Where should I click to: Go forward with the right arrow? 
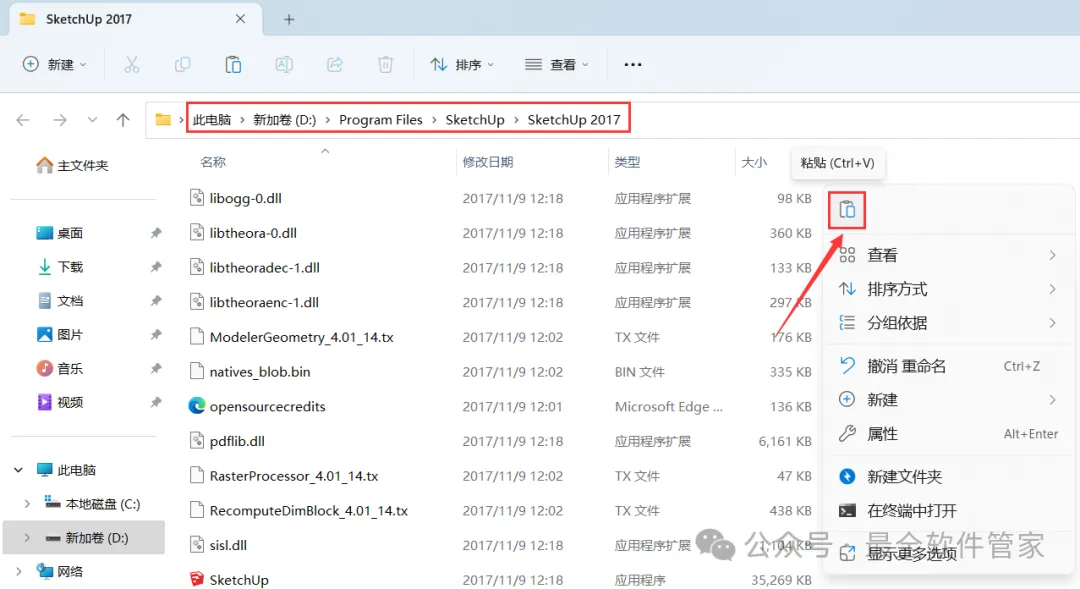click(x=60, y=120)
